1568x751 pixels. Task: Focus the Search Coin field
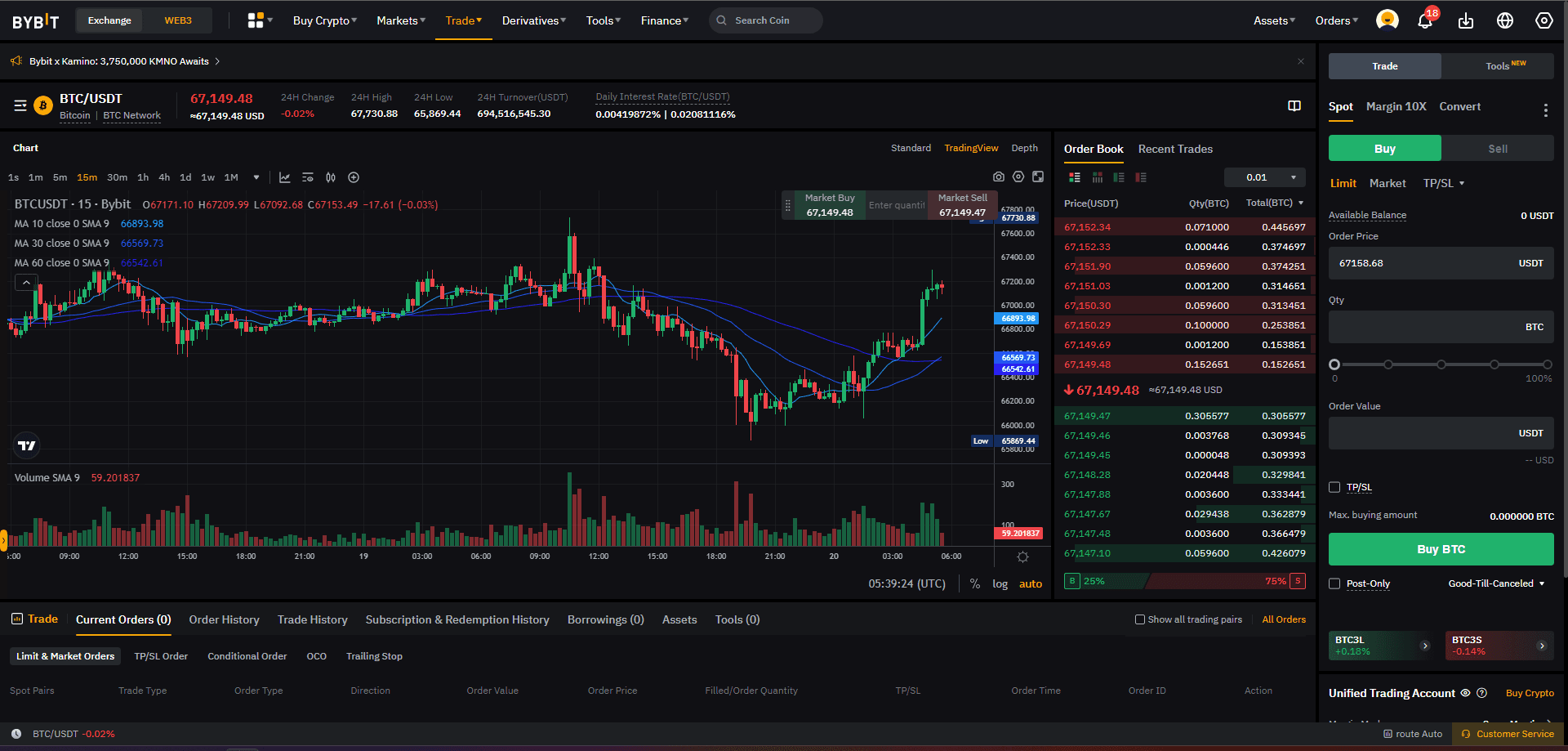pos(765,20)
